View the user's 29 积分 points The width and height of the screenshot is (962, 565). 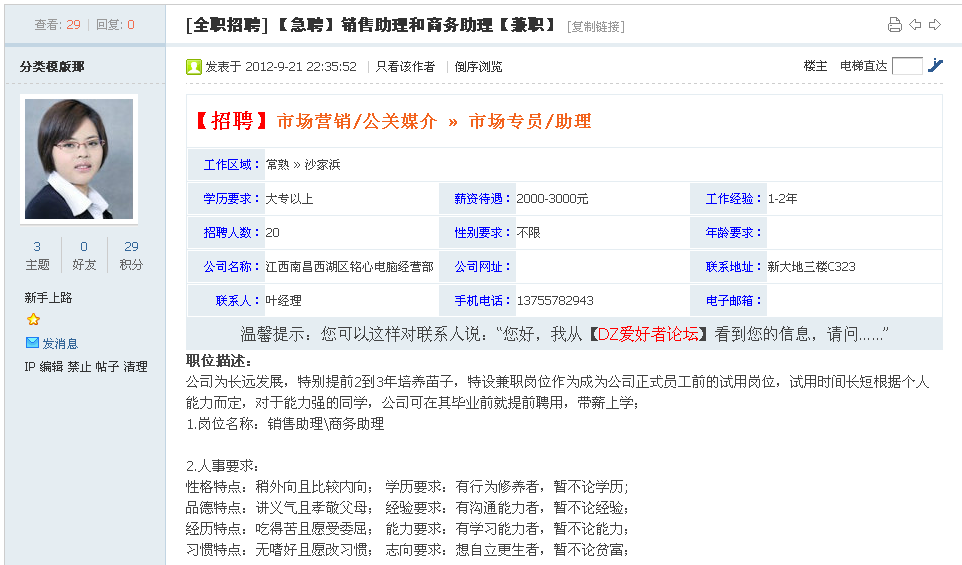(131, 255)
